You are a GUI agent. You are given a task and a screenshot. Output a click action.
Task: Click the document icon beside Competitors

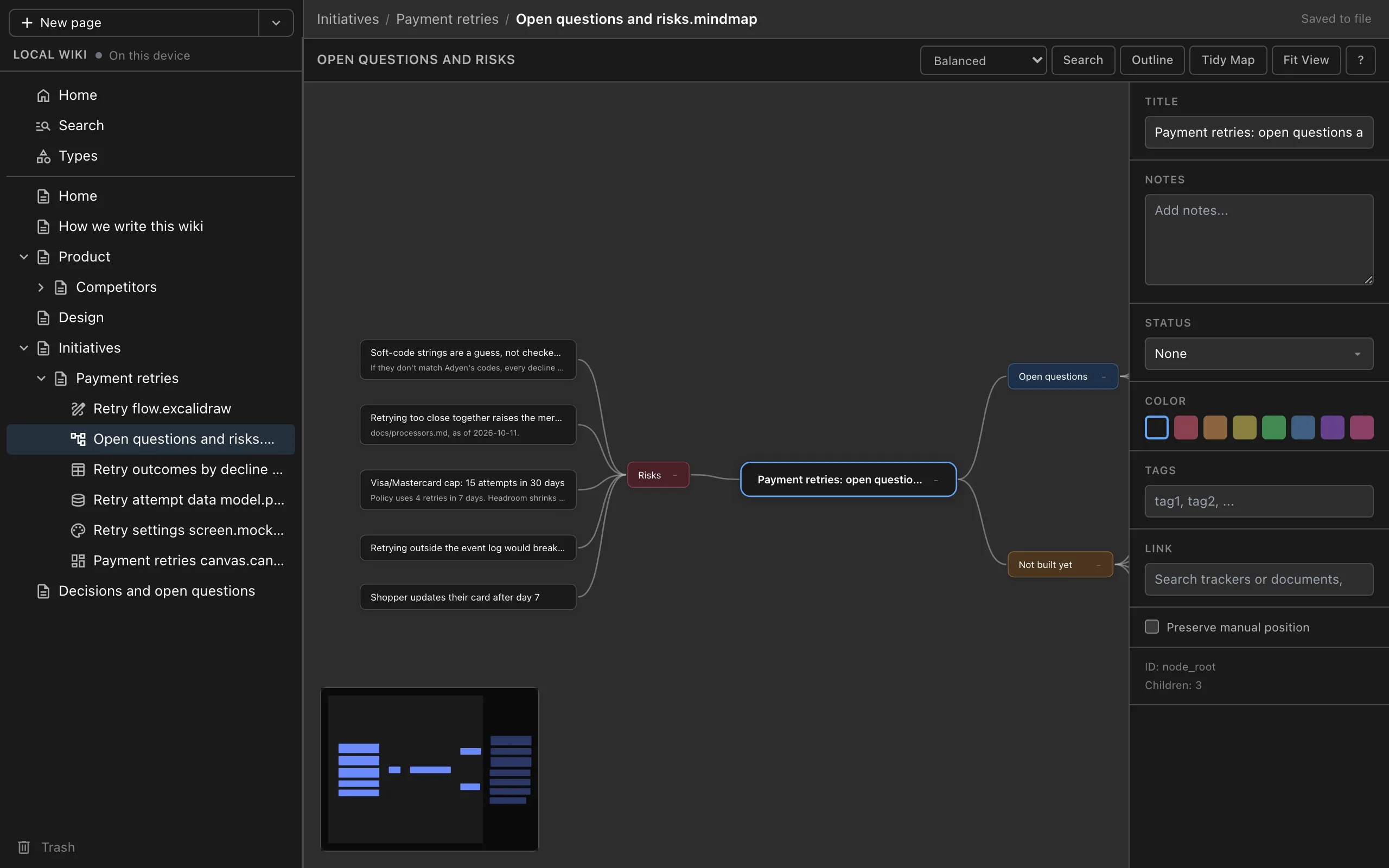[61, 288]
